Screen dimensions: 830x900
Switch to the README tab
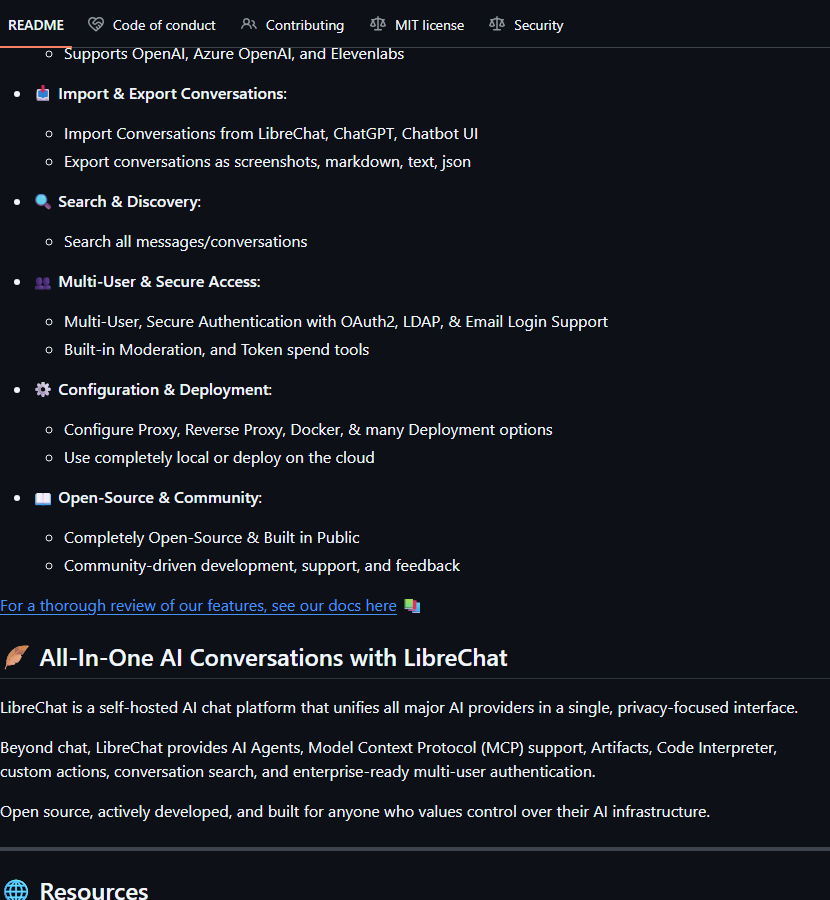(36, 24)
